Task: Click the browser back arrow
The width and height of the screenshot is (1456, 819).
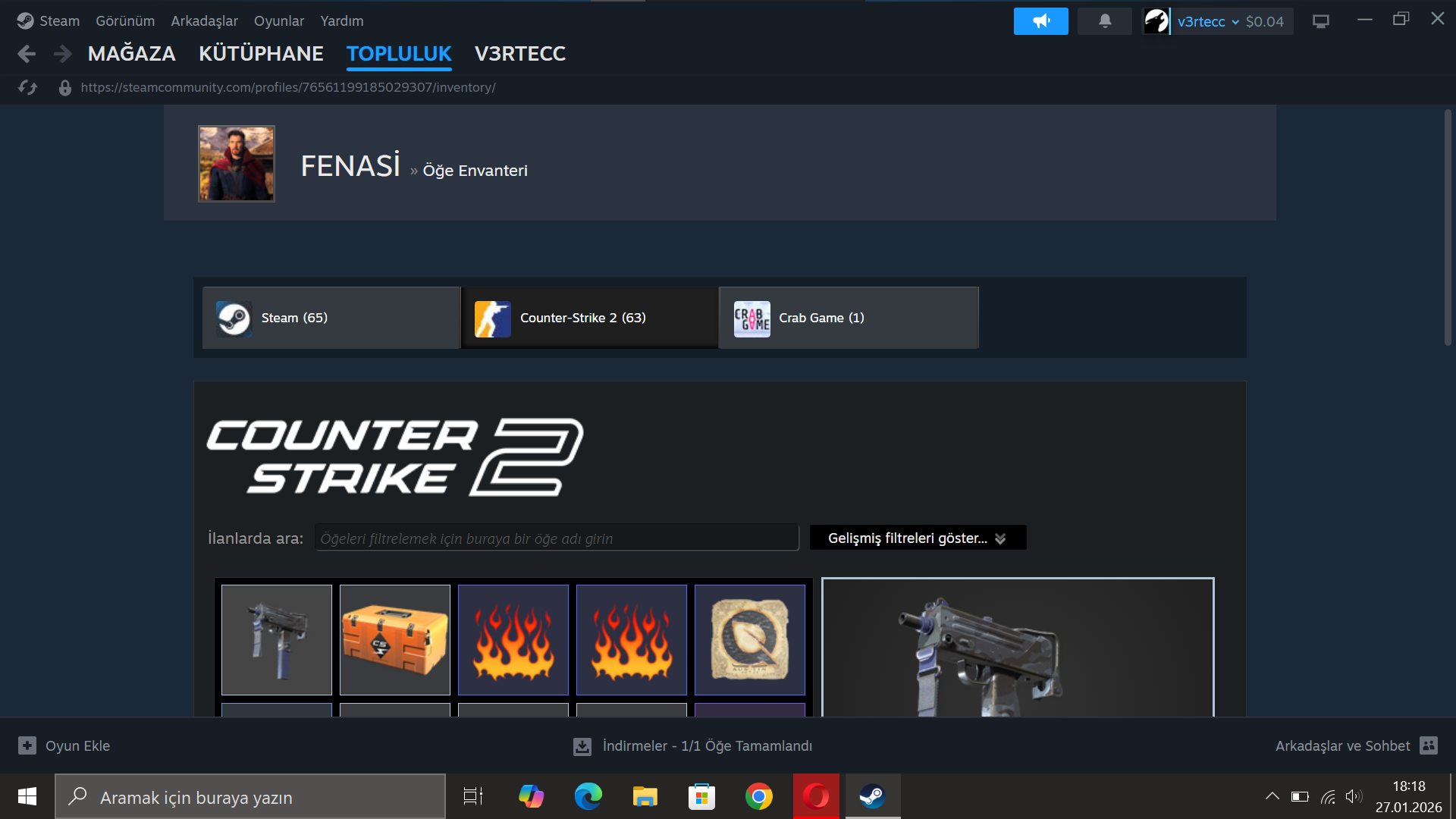Action: [x=27, y=54]
